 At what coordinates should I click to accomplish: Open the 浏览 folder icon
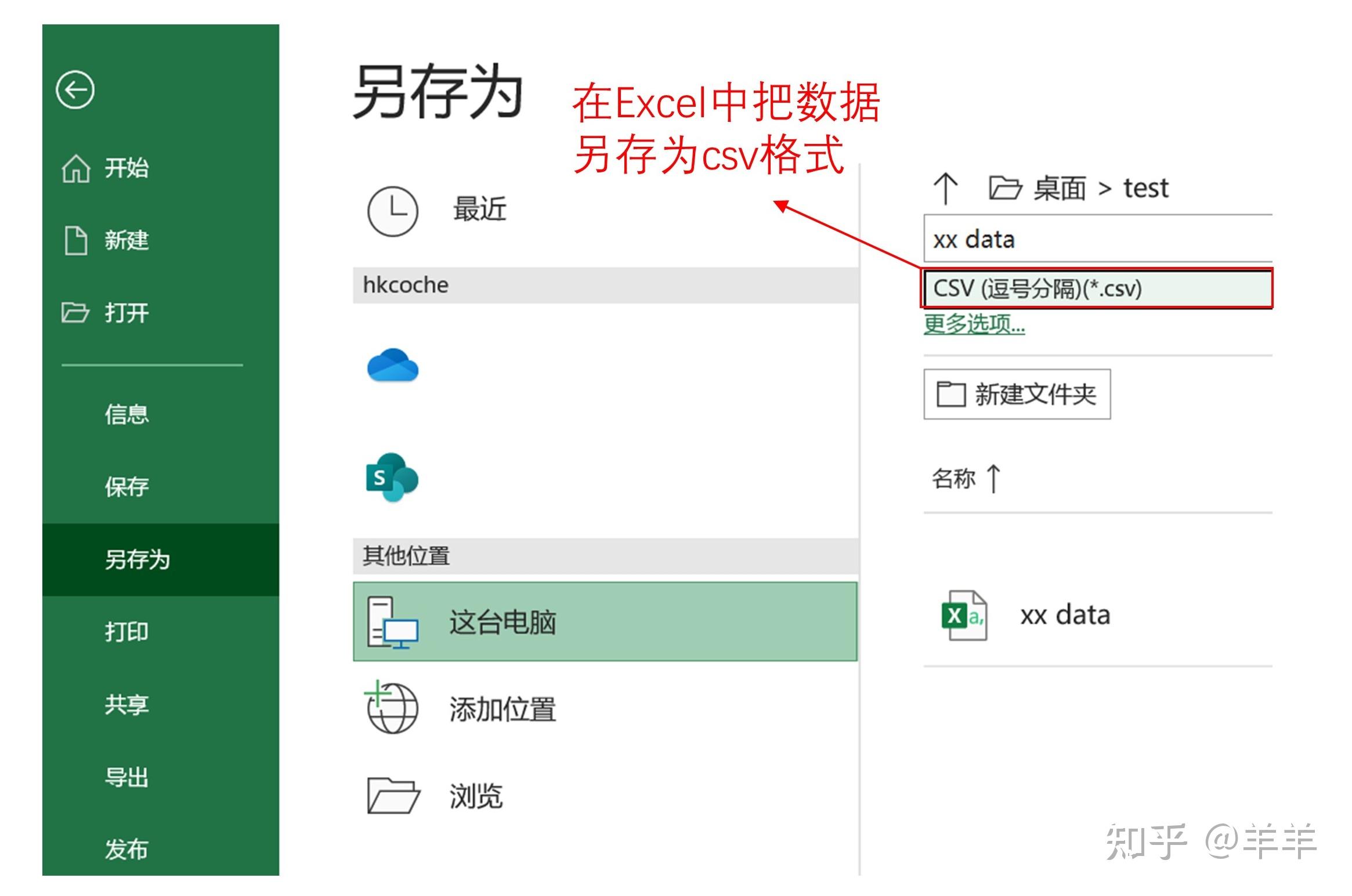point(392,796)
